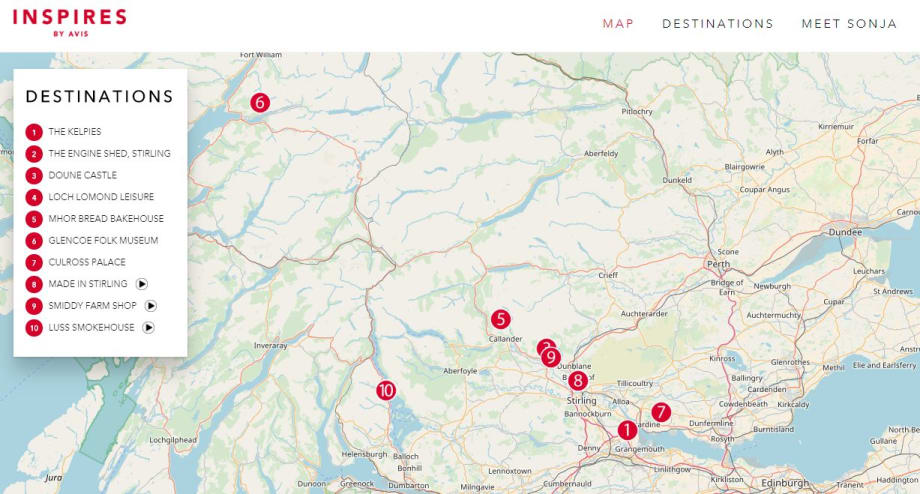The height and width of the screenshot is (494, 920).
Task: Click the Helensburgh label
Action: pyautogui.click(x=364, y=454)
